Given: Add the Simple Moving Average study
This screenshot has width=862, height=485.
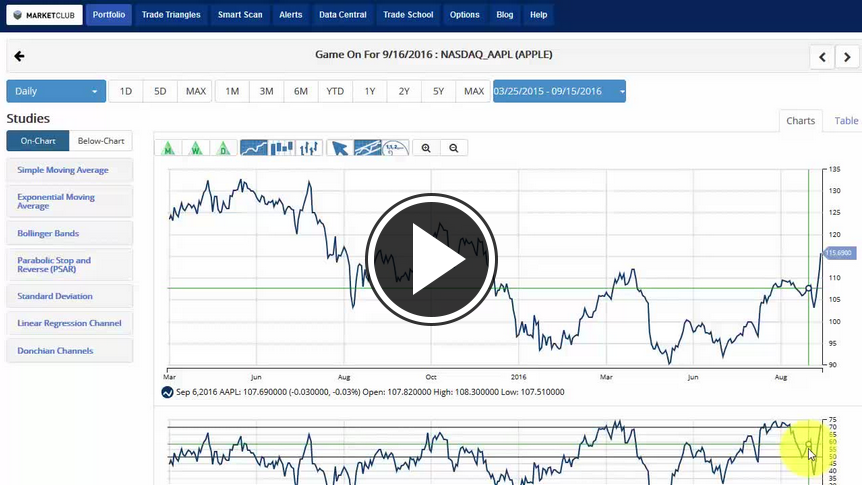Looking at the screenshot, I should (x=69, y=170).
